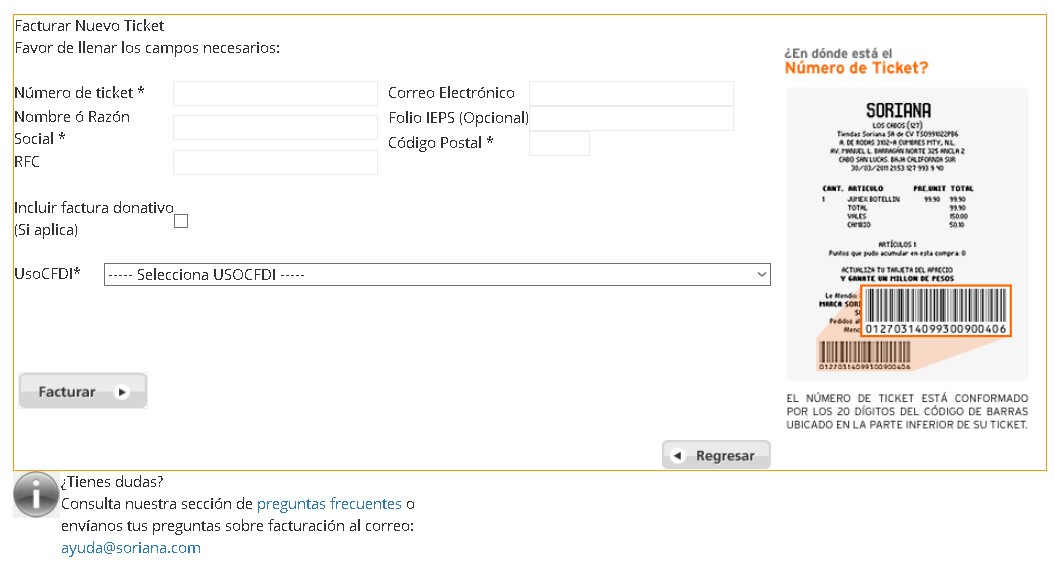This screenshot has height=580, width=1055.
Task: Focus the Nombre ó Razón Social field
Action: 275,127
